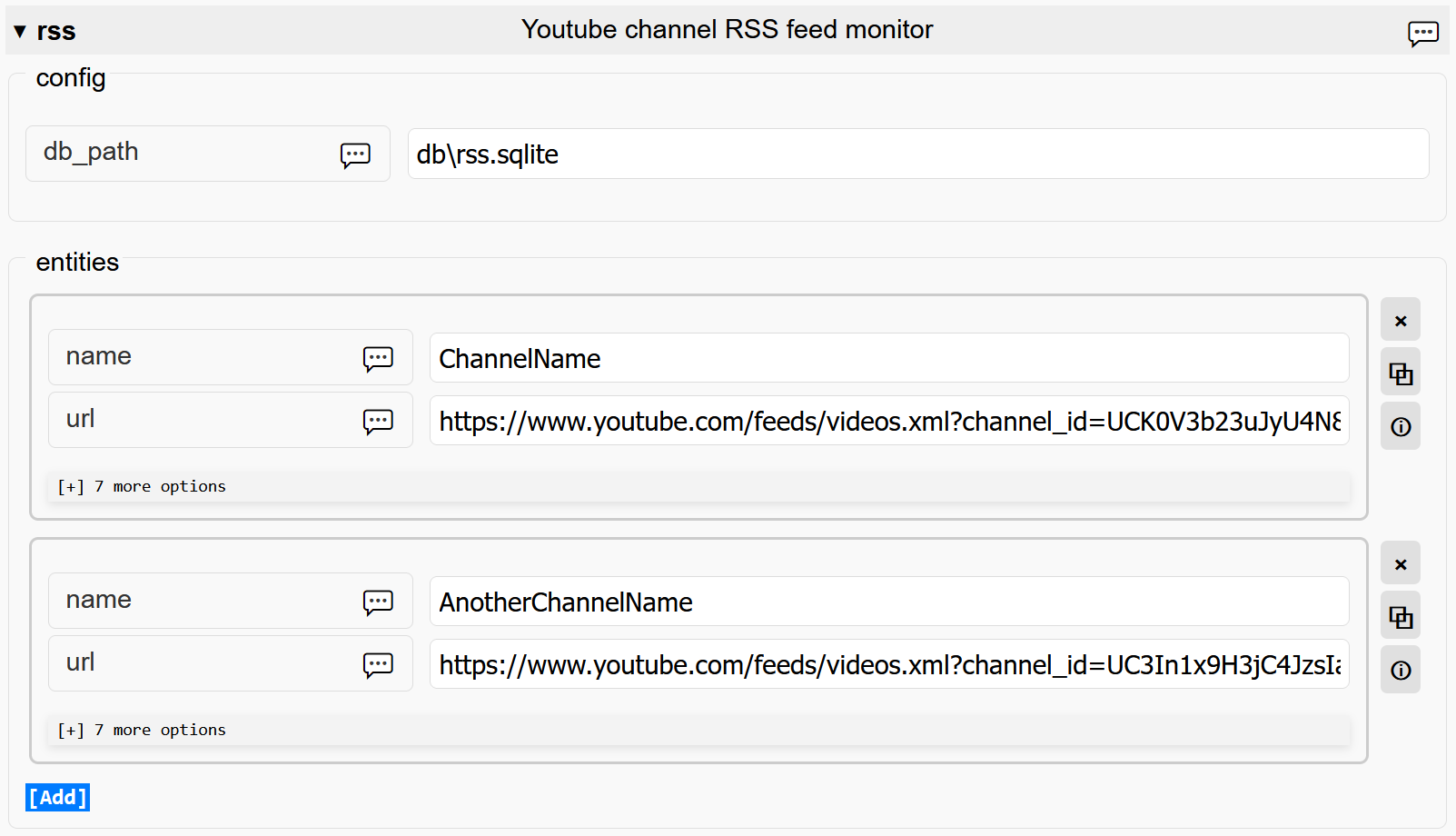Show info for ChannelName entity

(1401, 426)
